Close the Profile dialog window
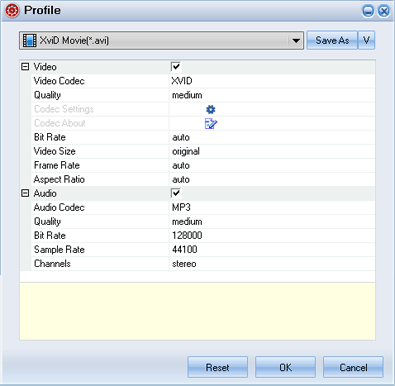This screenshot has width=395, height=386. coord(384,11)
